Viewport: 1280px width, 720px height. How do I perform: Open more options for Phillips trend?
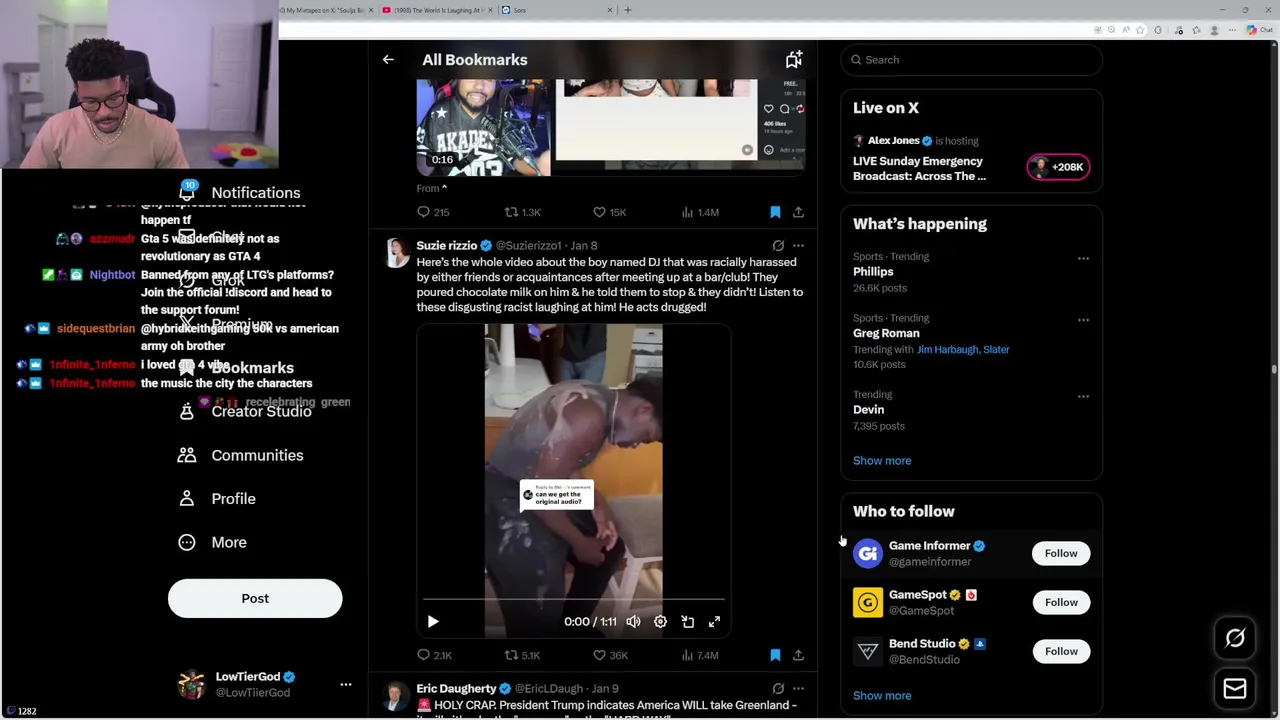pyautogui.click(x=1083, y=259)
